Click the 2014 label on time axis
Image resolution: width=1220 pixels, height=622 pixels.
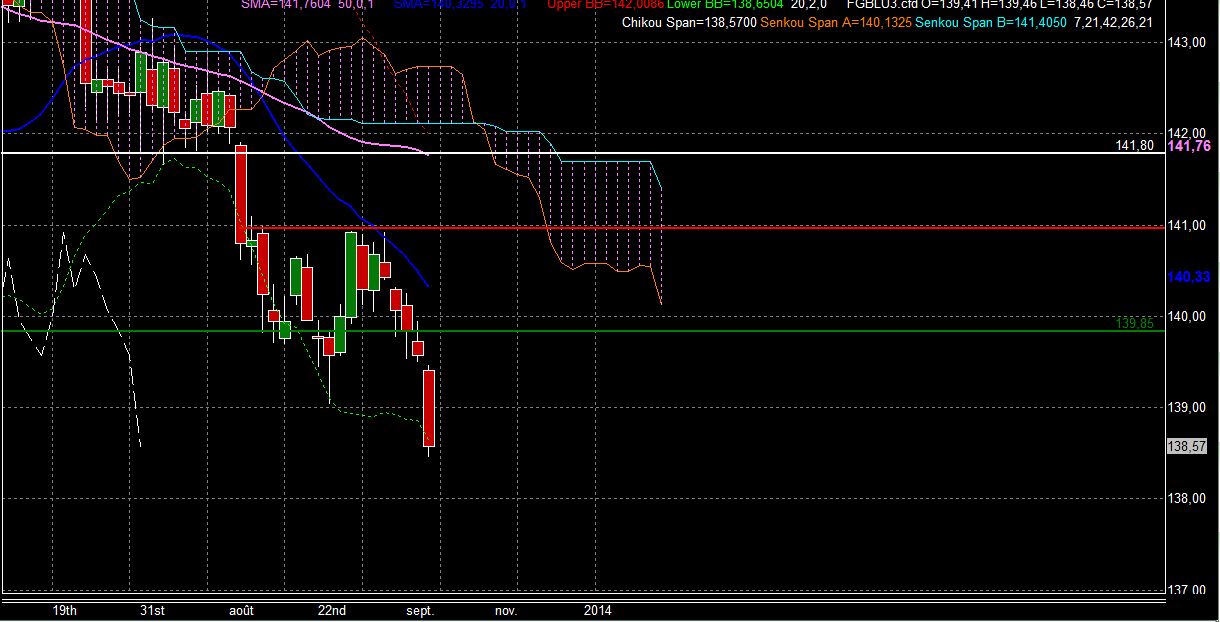598,609
